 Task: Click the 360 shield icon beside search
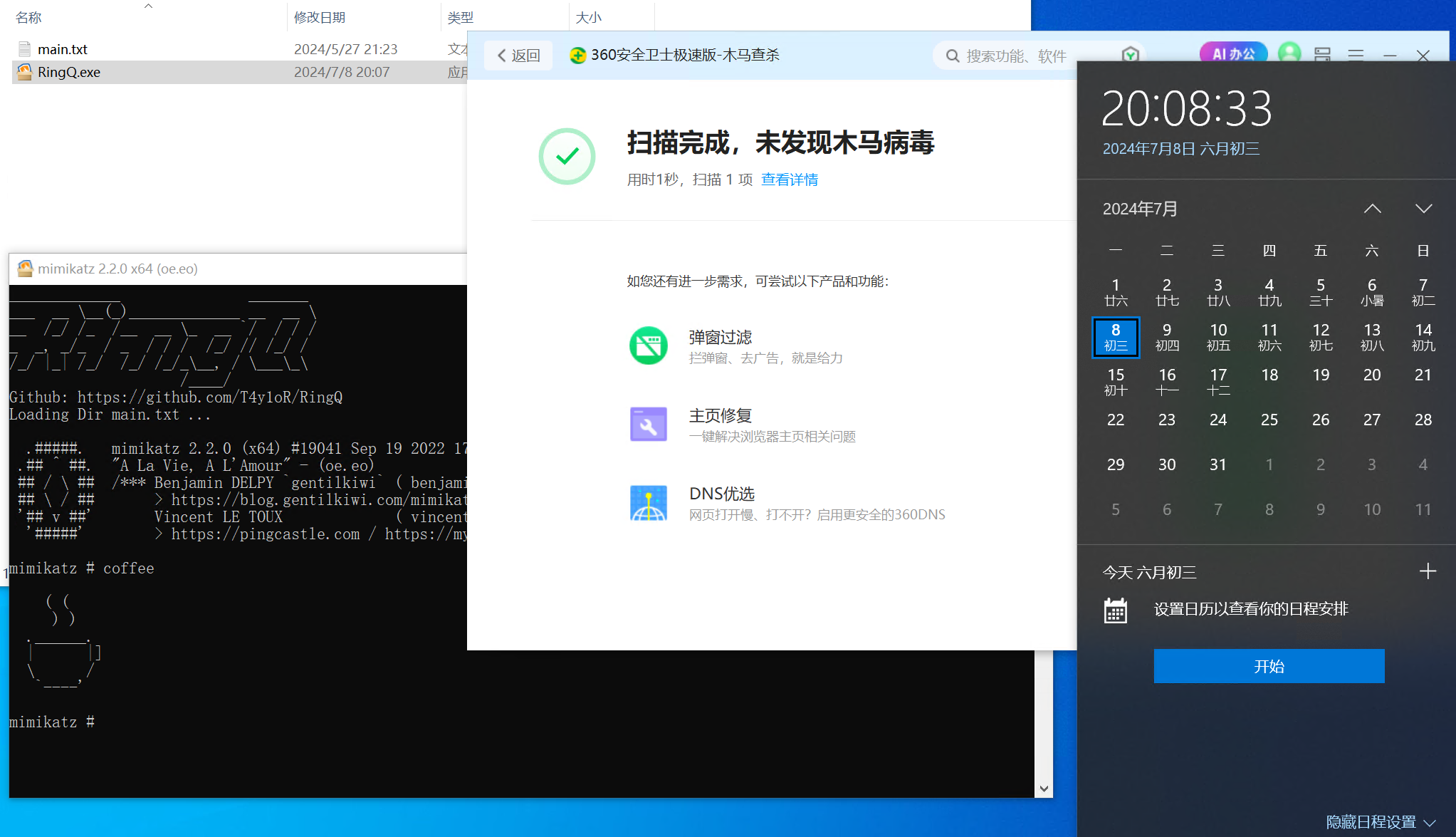click(x=1130, y=55)
